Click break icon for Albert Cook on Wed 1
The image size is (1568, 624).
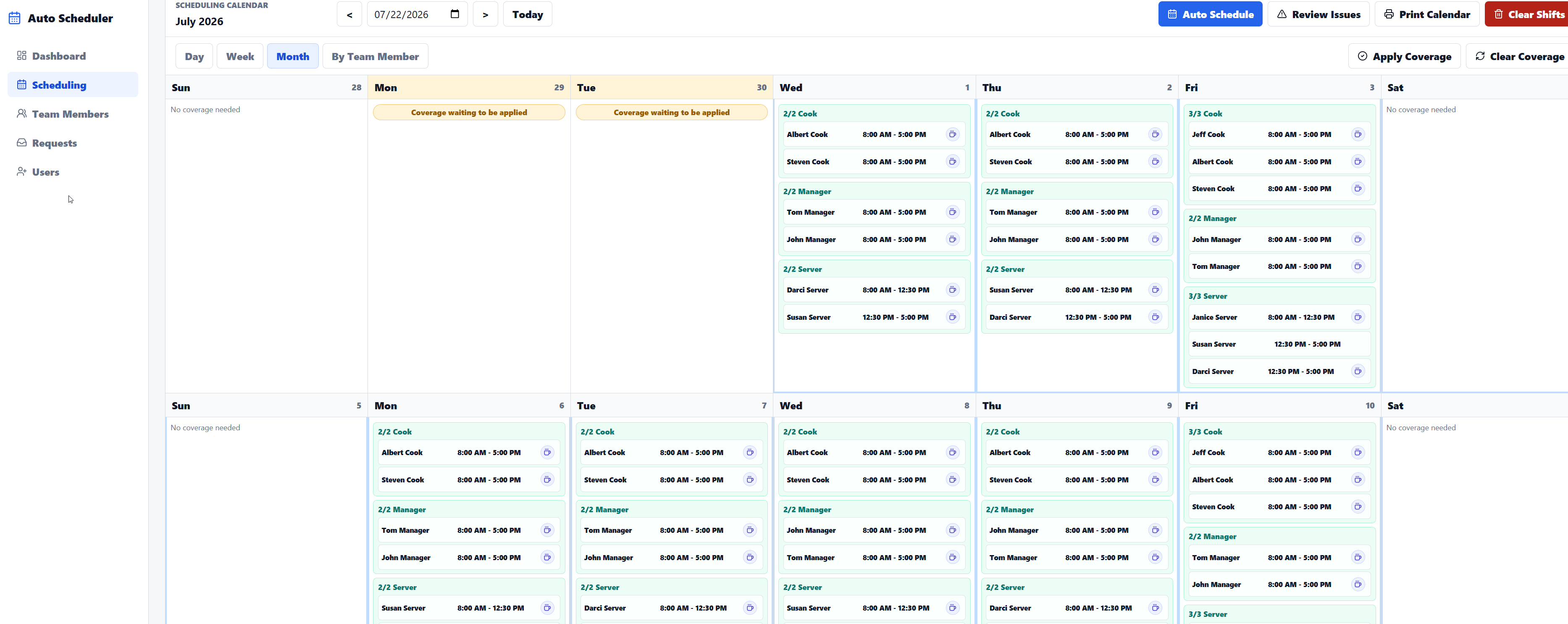[952, 134]
